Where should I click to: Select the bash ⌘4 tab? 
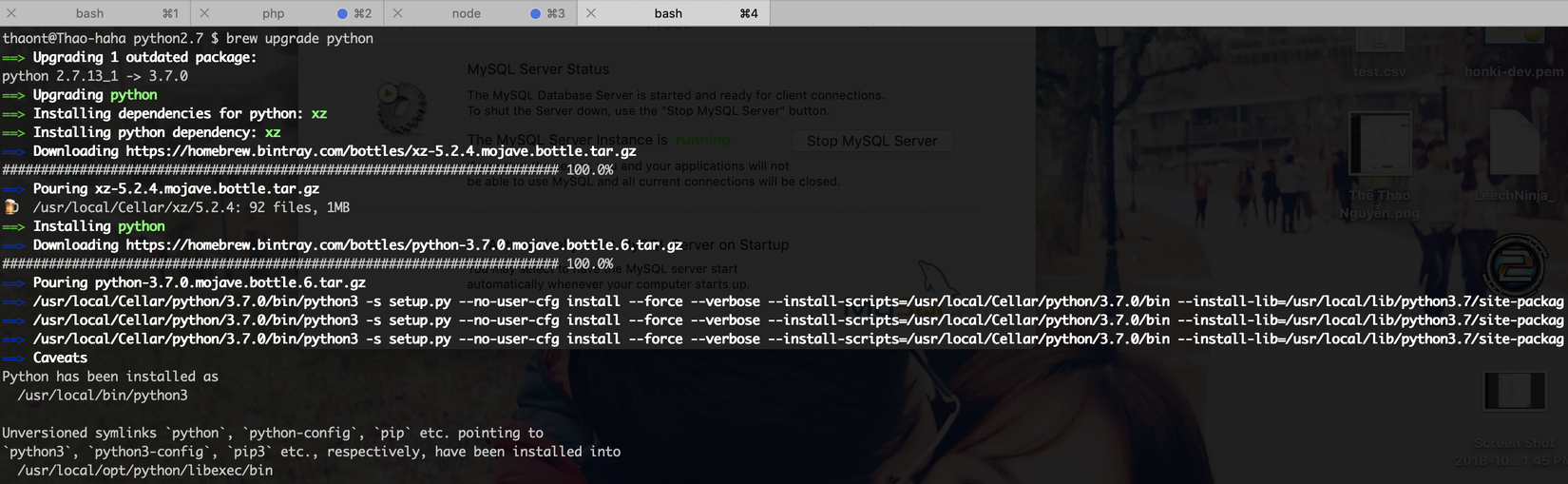point(668,13)
